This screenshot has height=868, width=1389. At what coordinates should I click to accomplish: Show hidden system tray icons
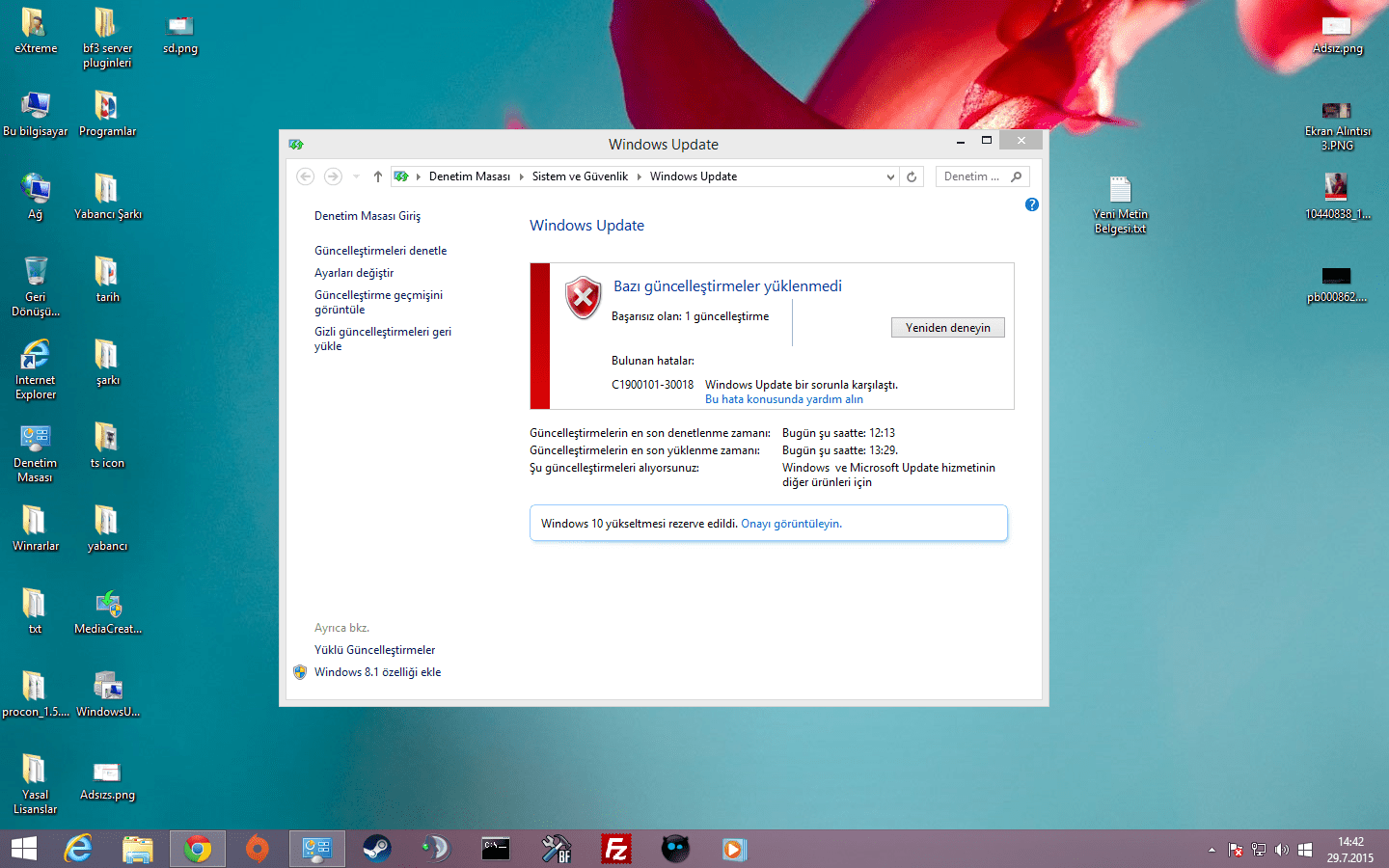point(1212,850)
